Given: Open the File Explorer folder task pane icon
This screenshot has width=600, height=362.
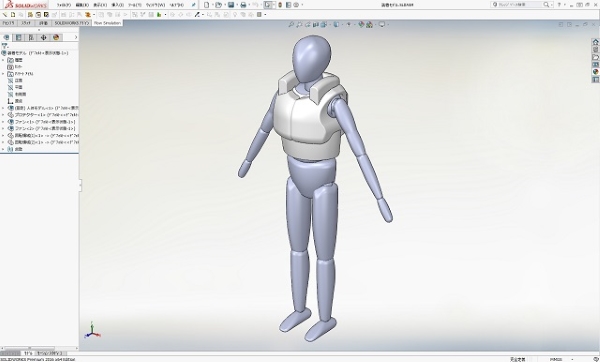Looking at the screenshot, I should pyautogui.click(x=595, y=57).
